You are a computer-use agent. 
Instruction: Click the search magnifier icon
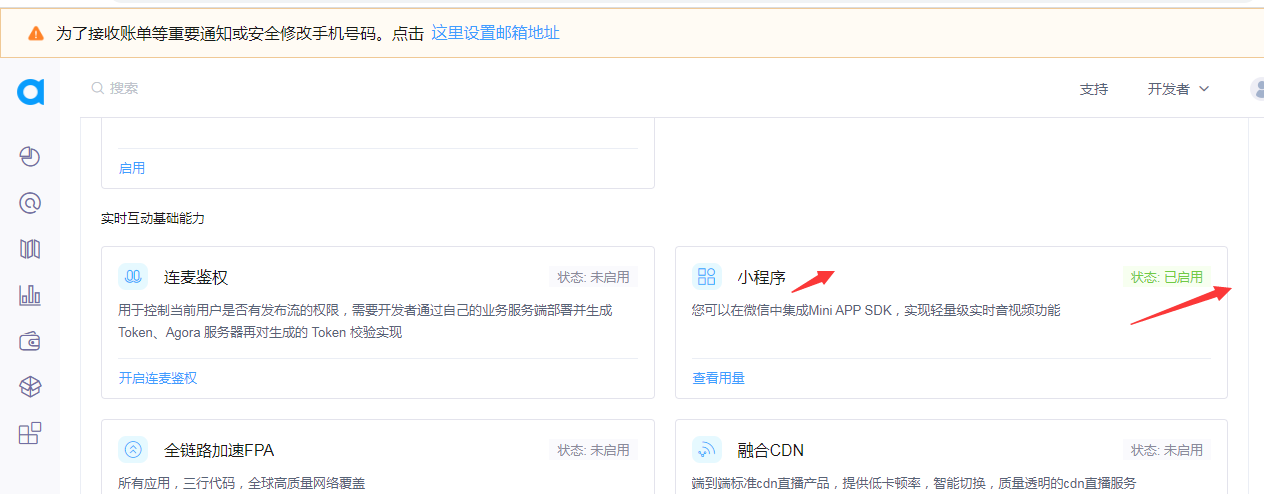[x=98, y=88]
